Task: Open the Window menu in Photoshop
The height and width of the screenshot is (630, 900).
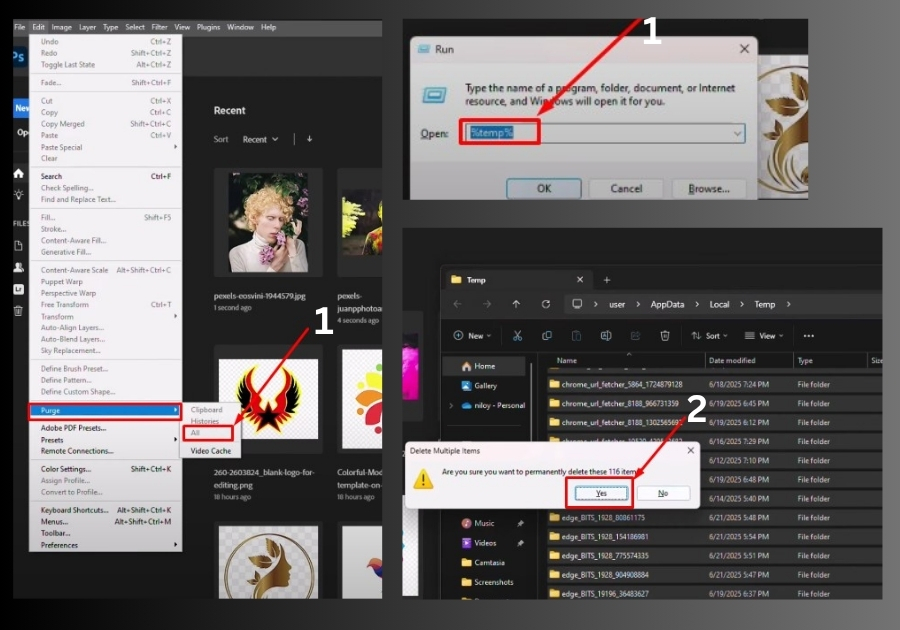Action: [x=240, y=27]
